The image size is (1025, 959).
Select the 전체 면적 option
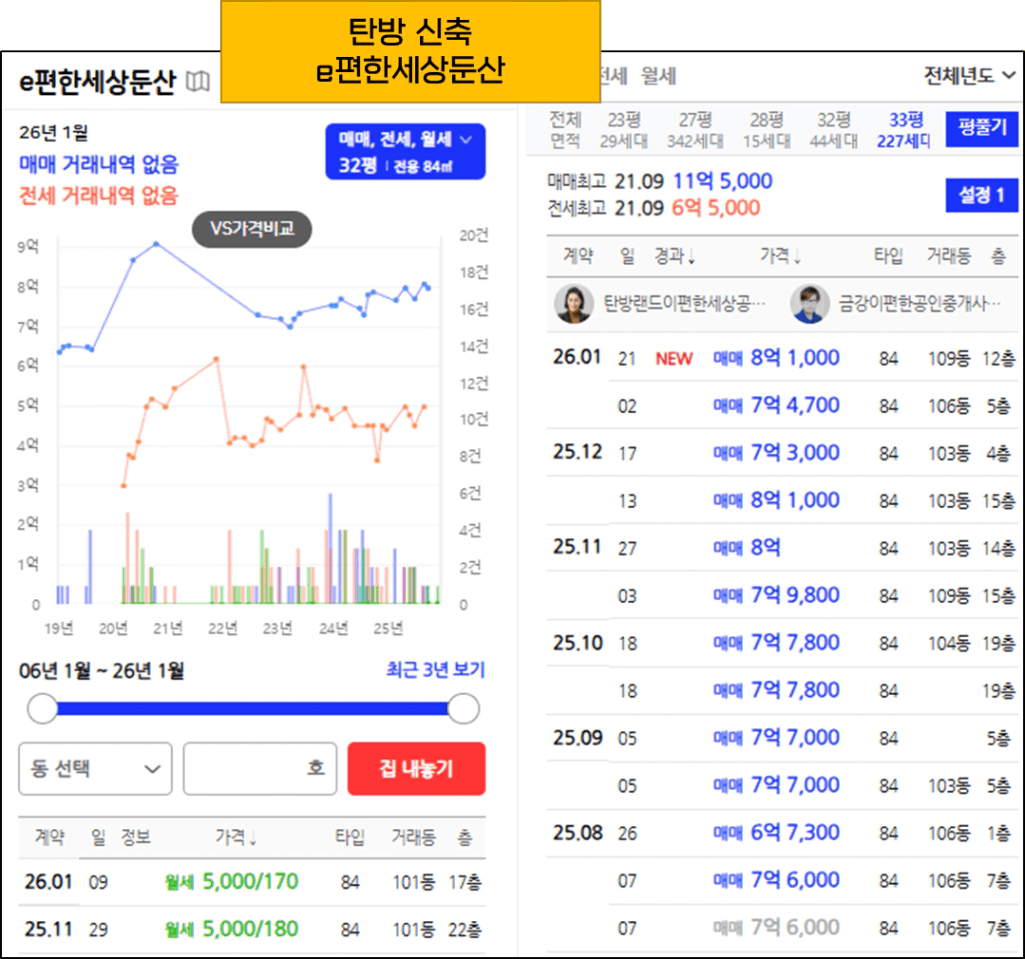[x=565, y=131]
